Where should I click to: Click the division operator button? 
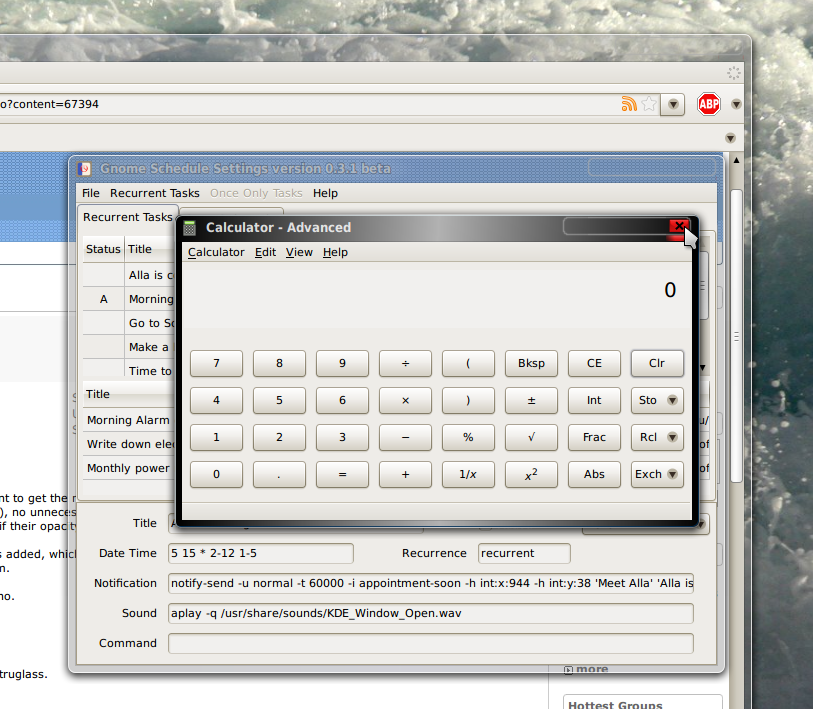[x=405, y=363]
